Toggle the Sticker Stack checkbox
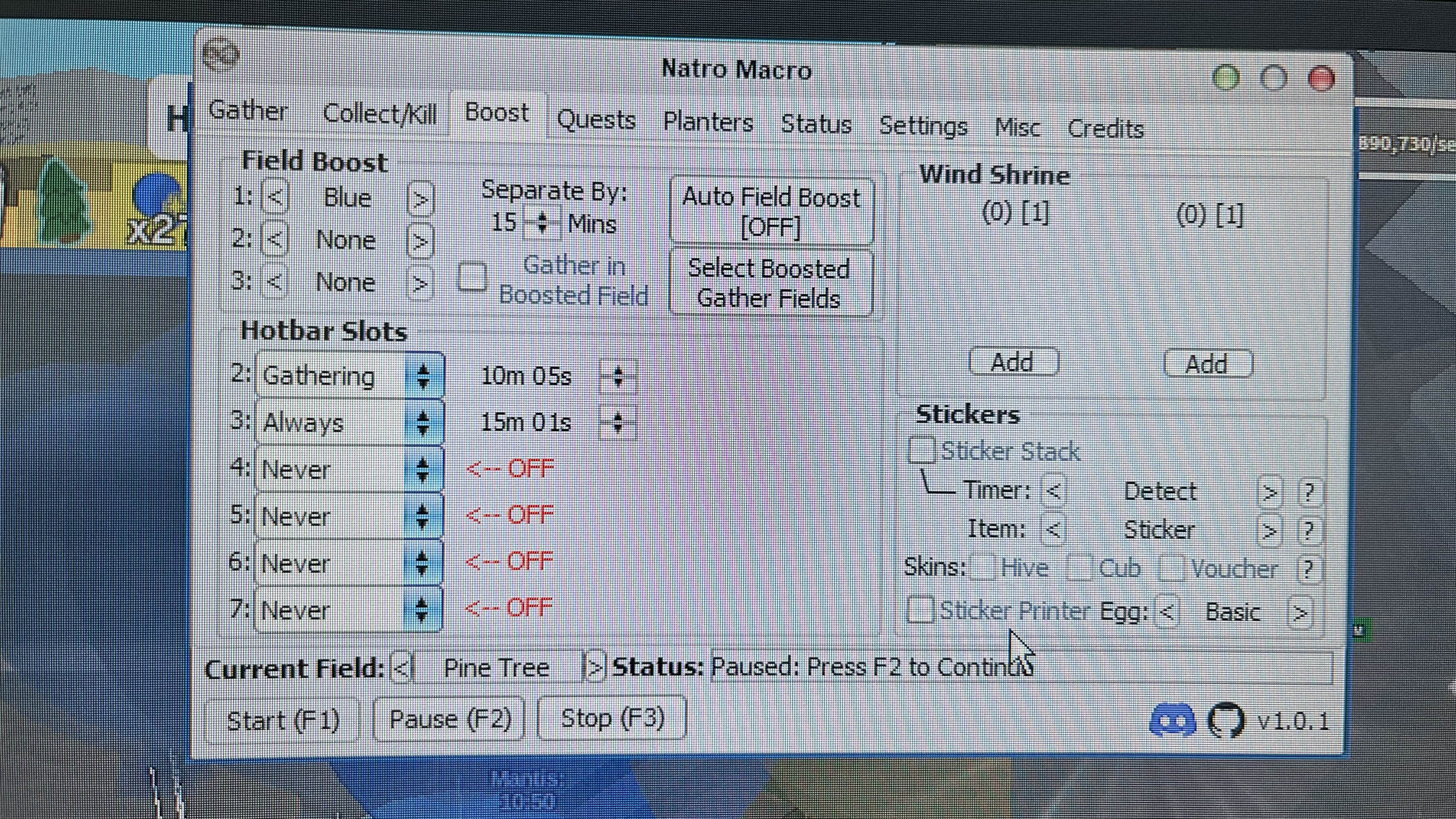The image size is (1456, 819). [922, 450]
